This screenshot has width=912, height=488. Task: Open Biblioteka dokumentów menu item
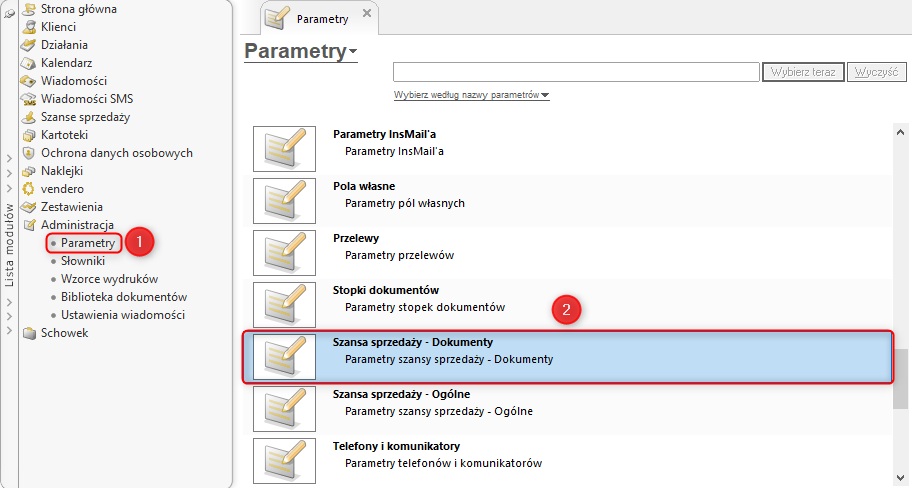(x=123, y=297)
